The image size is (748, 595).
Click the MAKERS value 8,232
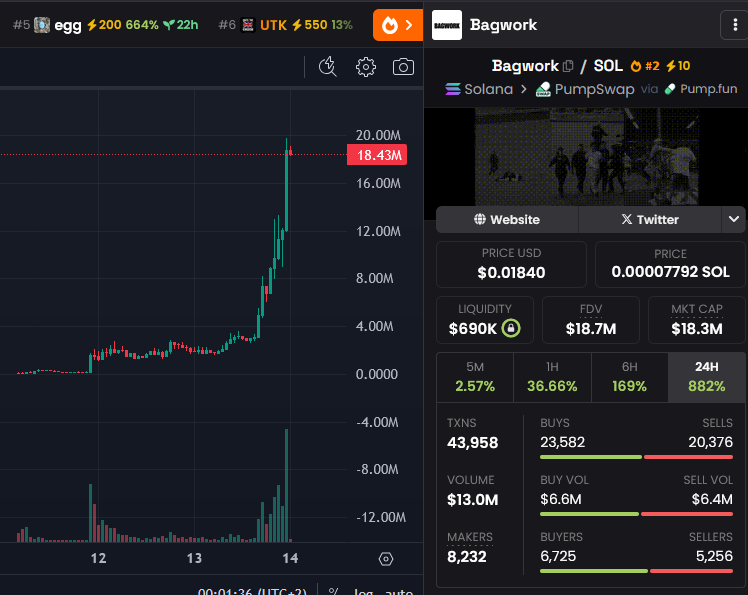pos(467,556)
